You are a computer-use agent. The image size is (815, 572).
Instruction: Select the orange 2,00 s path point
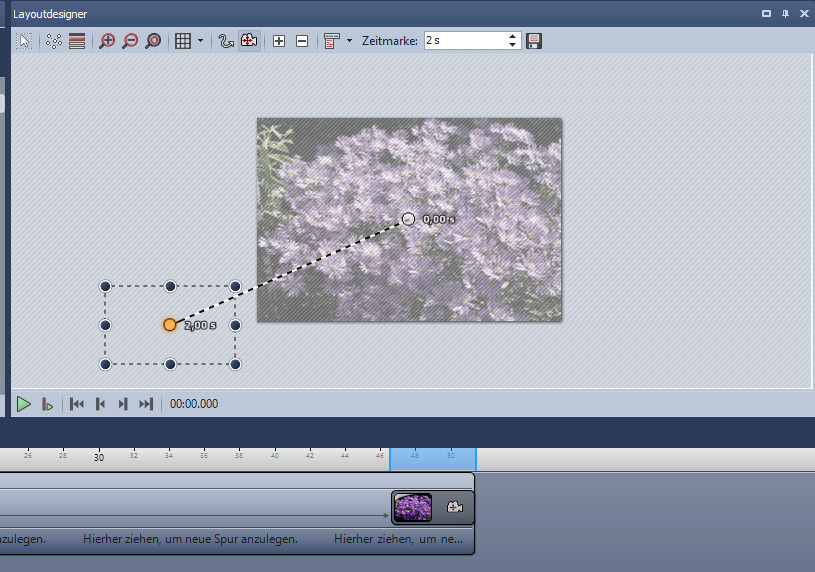point(170,325)
